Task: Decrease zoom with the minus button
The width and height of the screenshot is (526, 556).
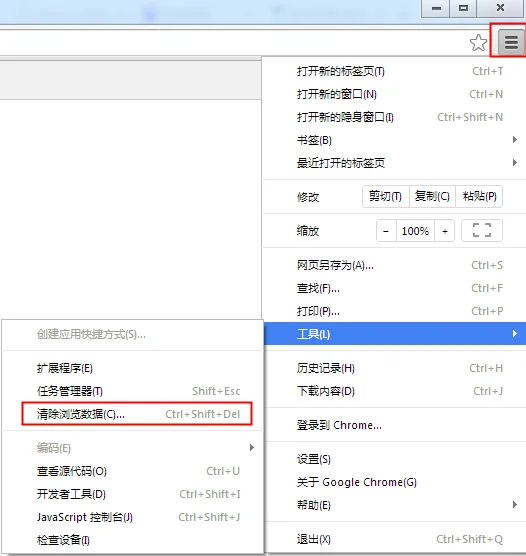Action: tap(386, 231)
